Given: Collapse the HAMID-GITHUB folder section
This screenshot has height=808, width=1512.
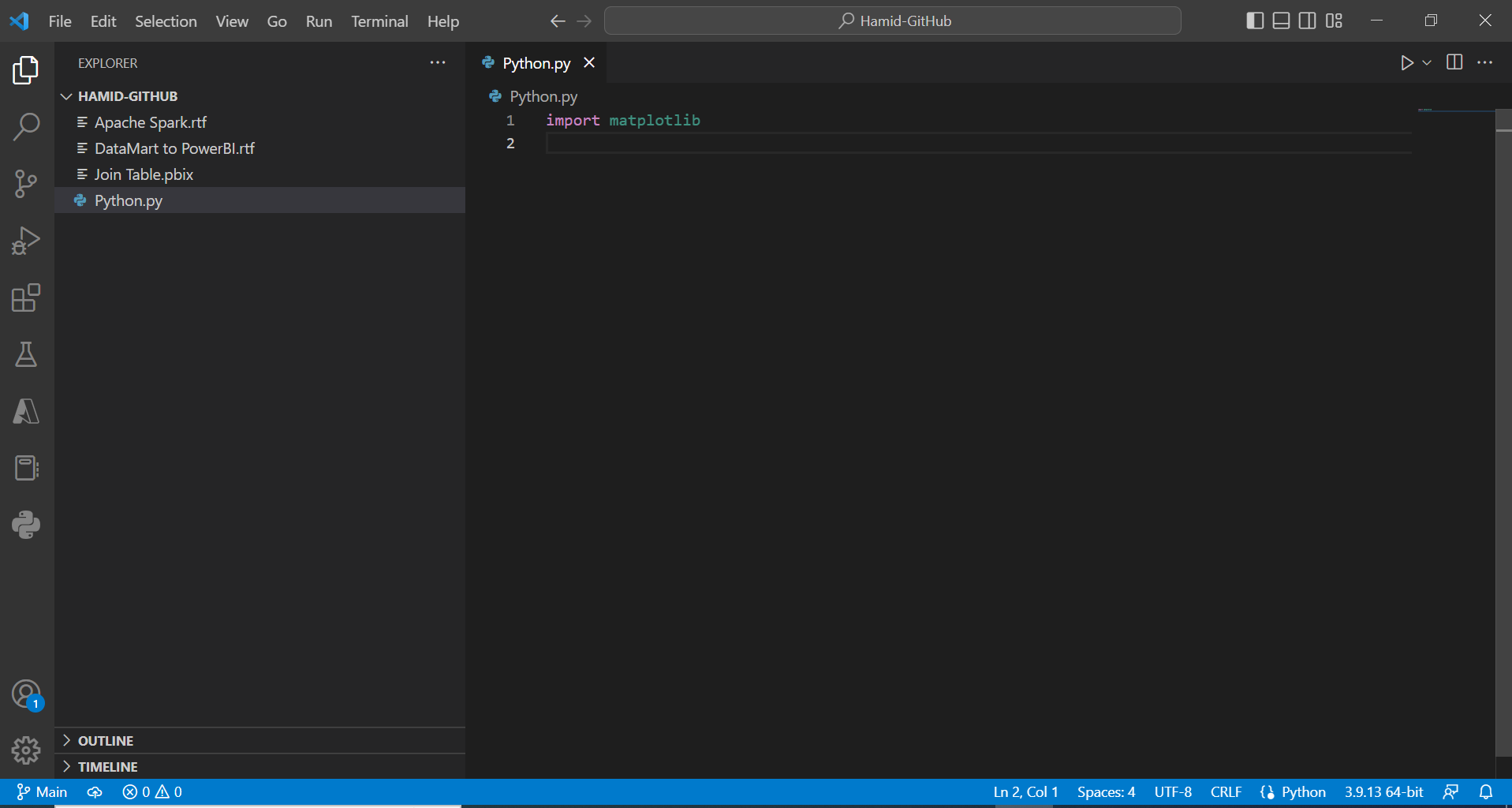Looking at the screenshot, I should tap(260, 96).
